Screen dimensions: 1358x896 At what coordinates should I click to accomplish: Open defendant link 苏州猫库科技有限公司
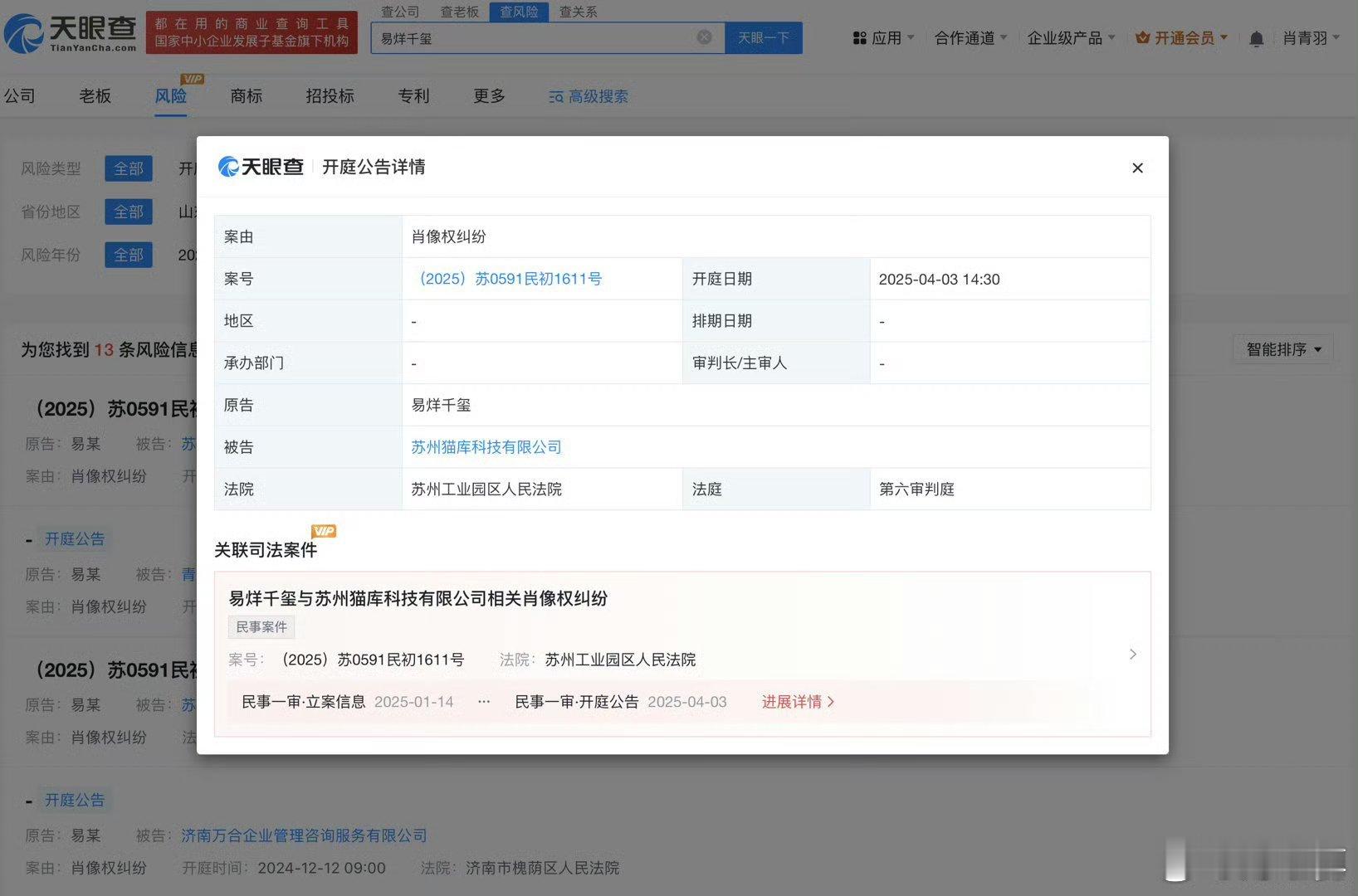486,447
